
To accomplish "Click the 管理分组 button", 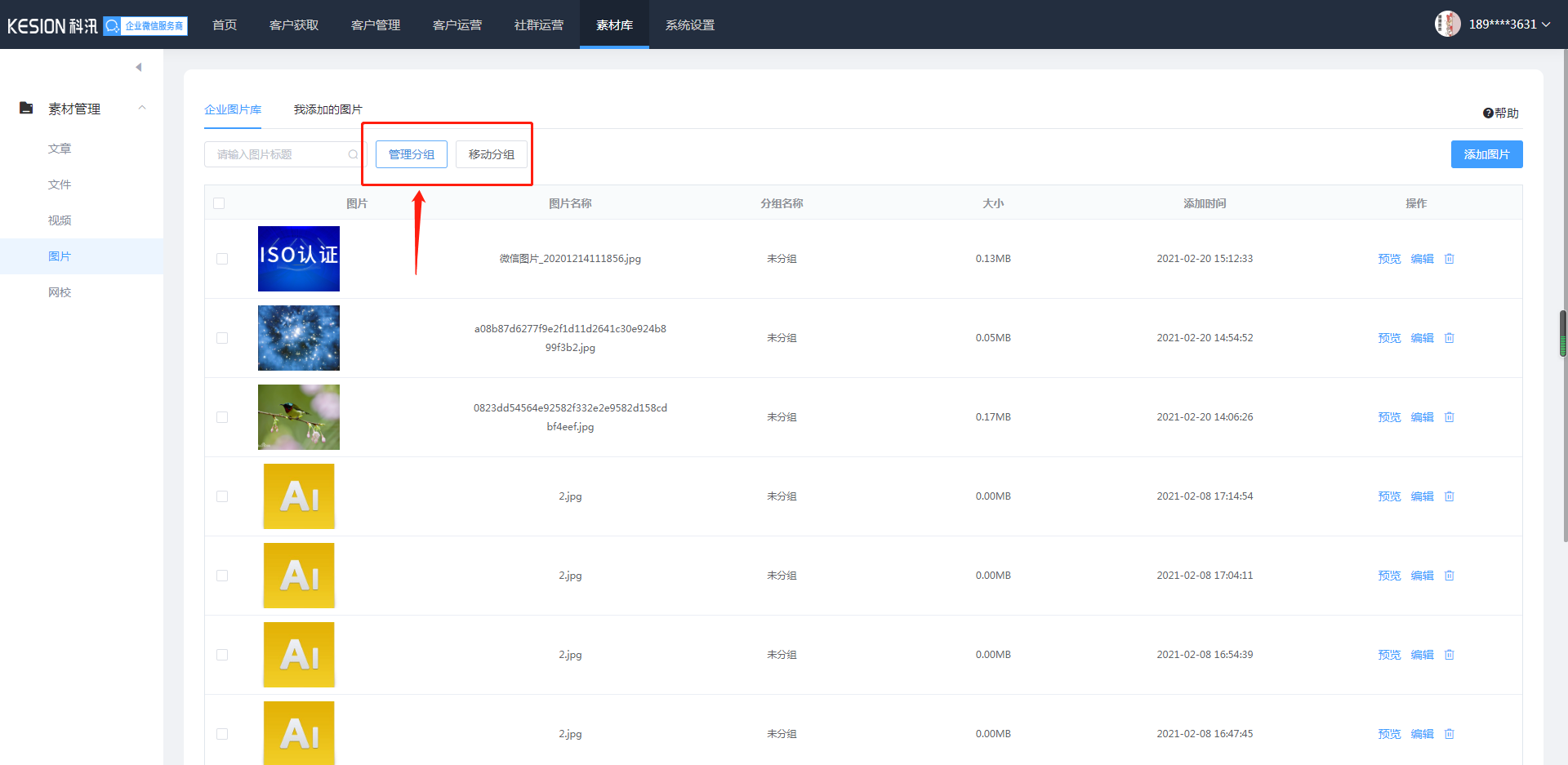I will click(x=411, y=154).
